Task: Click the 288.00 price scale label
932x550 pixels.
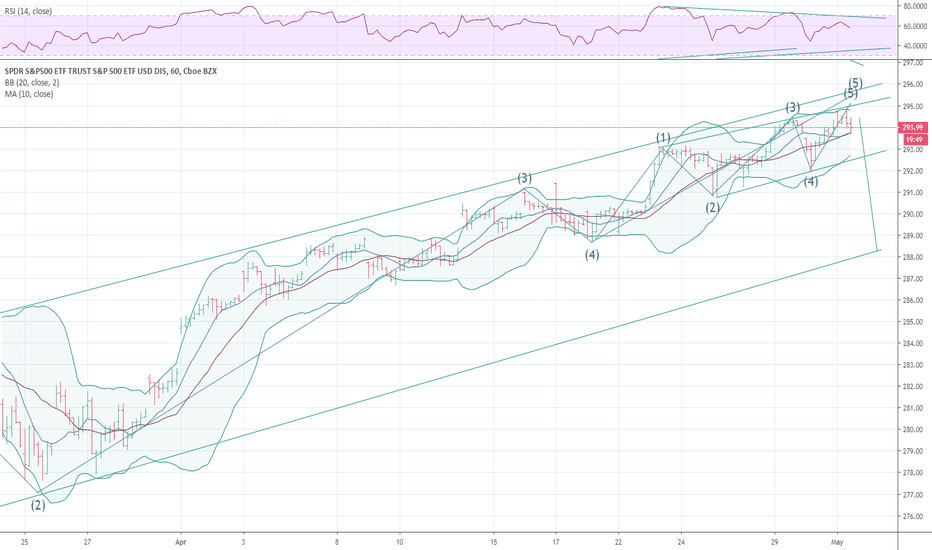Action: coord(912,257)
